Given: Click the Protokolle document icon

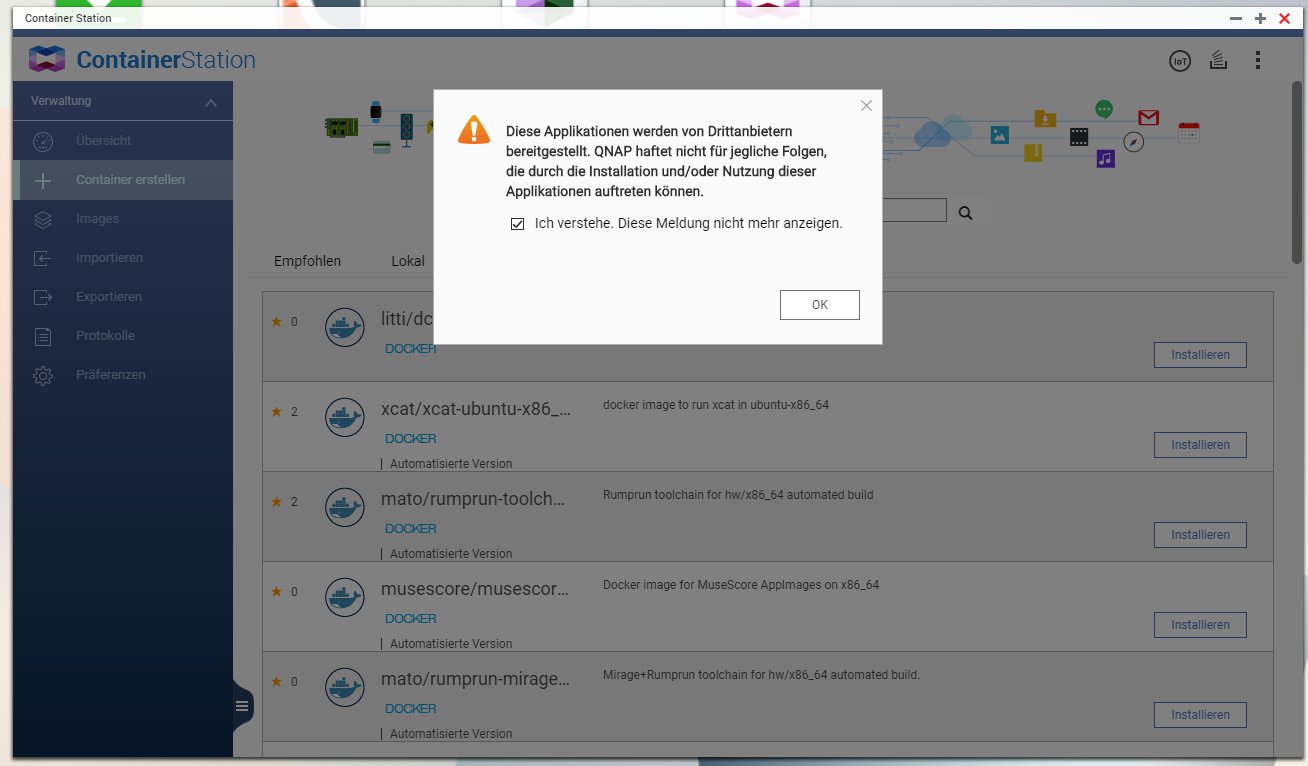Looking at the screenshot, I should point(42,336).
